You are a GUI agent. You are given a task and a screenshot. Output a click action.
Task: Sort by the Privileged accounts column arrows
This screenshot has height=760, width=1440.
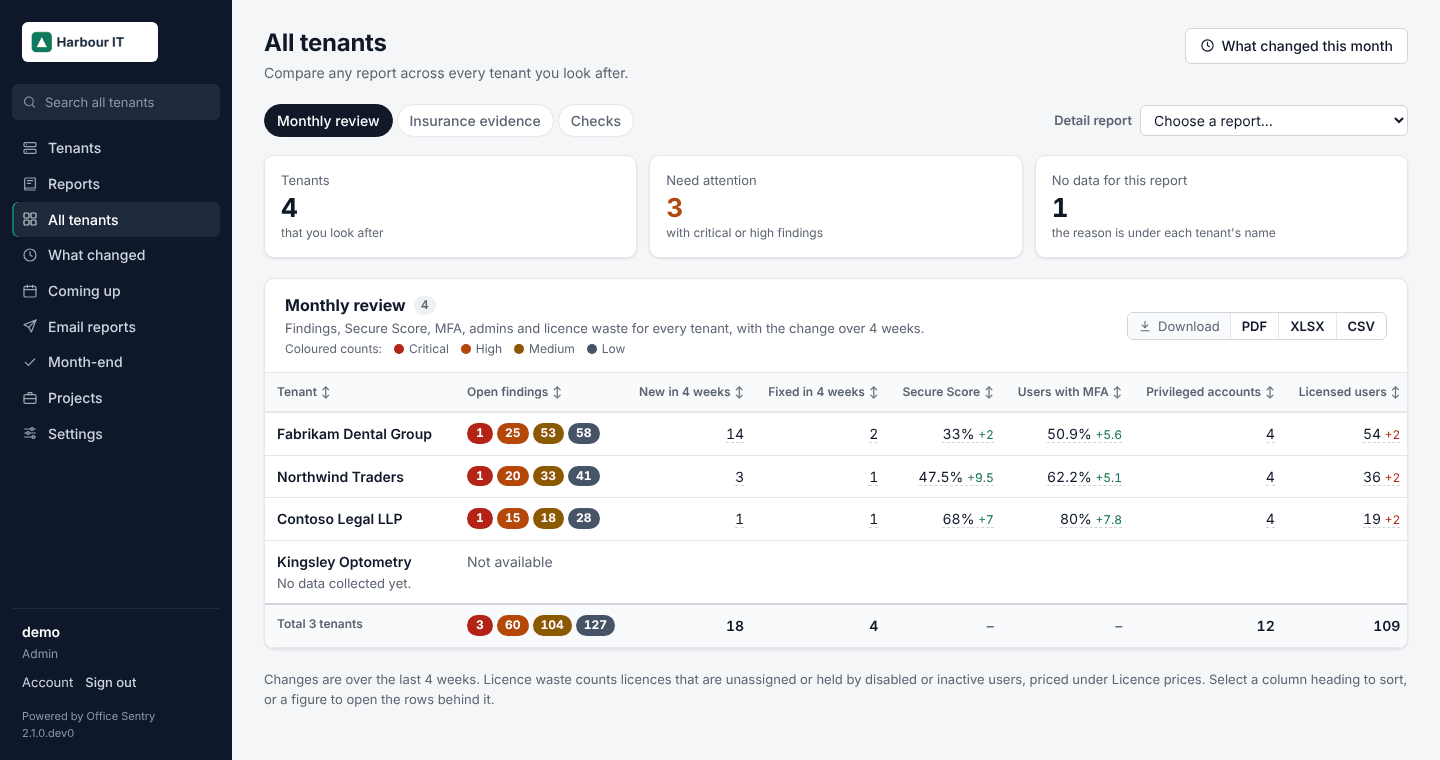(1269, 392)
